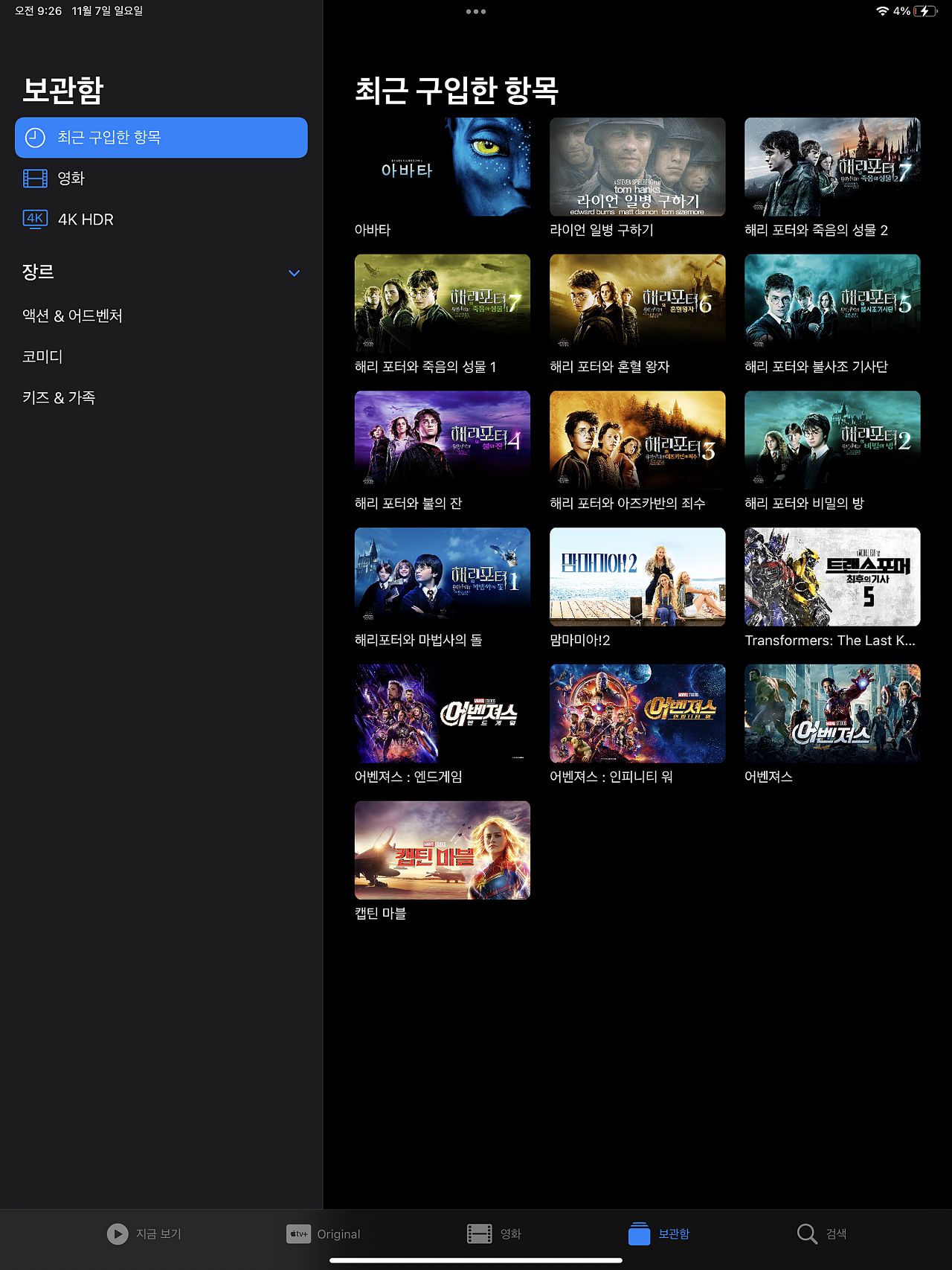
Task: Tap the 보관함 library icon in tab bar
Action: [639, 1234]
